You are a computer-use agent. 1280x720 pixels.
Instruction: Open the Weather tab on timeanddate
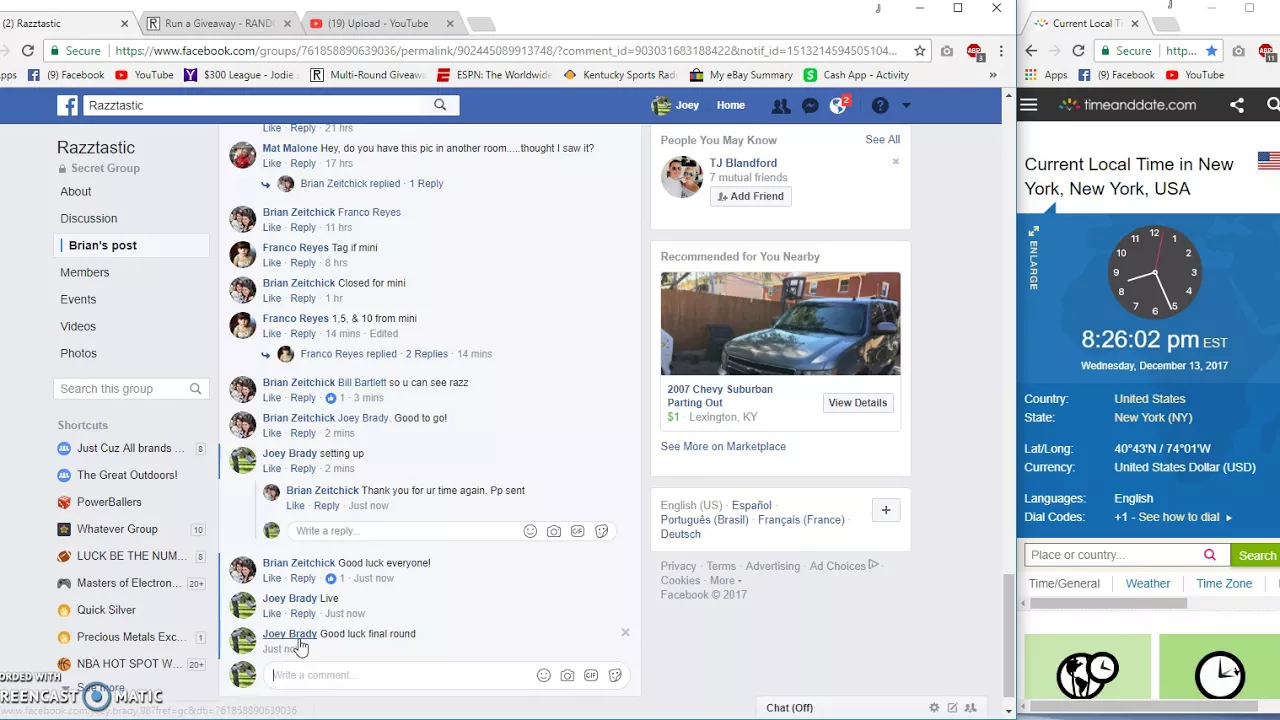pyautogui.click(x=1147, y=584)
